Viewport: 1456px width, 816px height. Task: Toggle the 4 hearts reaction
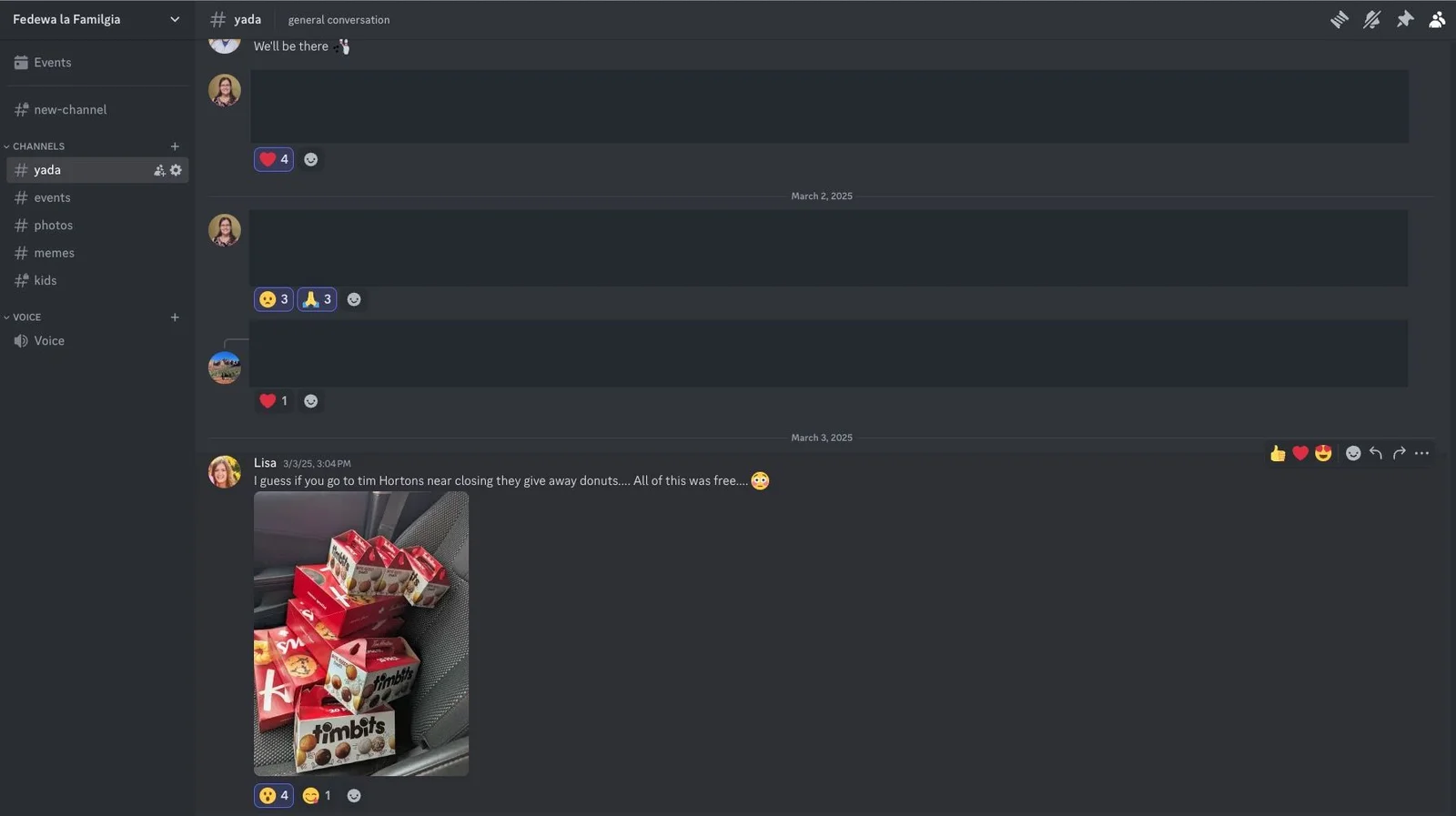click(274, 159)
